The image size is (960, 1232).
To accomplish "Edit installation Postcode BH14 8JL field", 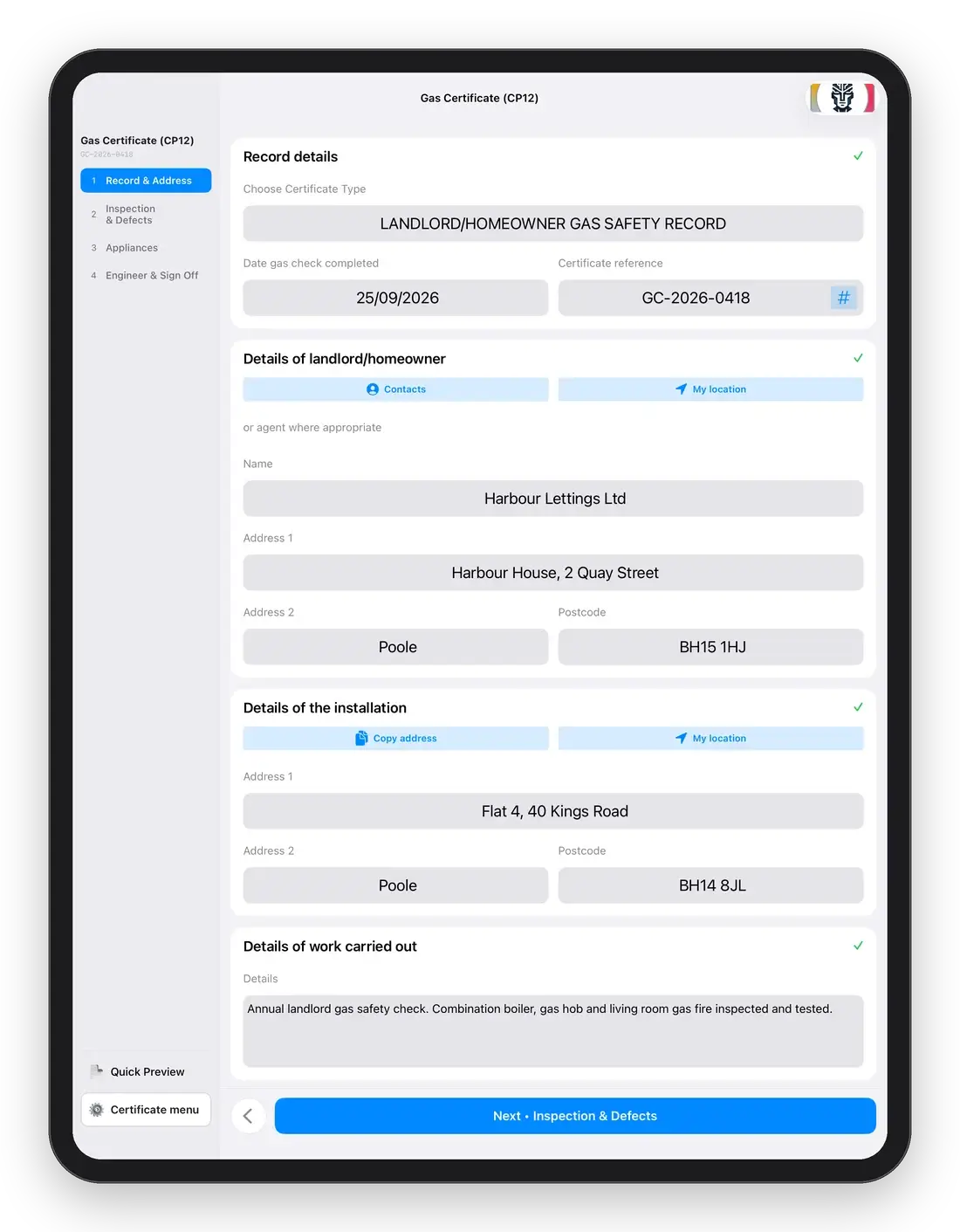I will coord(710,885).
